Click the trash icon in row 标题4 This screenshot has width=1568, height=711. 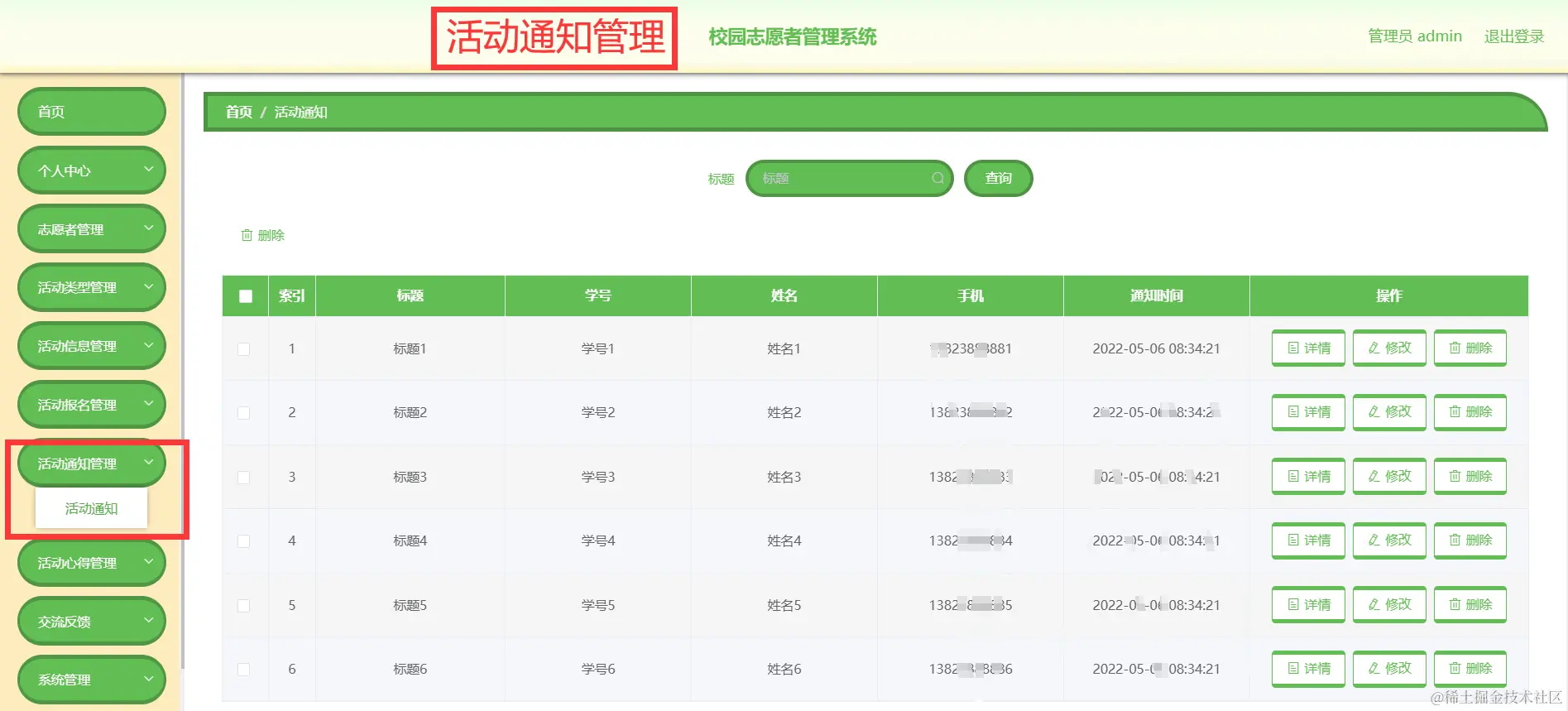click(x=1455, y=540)
